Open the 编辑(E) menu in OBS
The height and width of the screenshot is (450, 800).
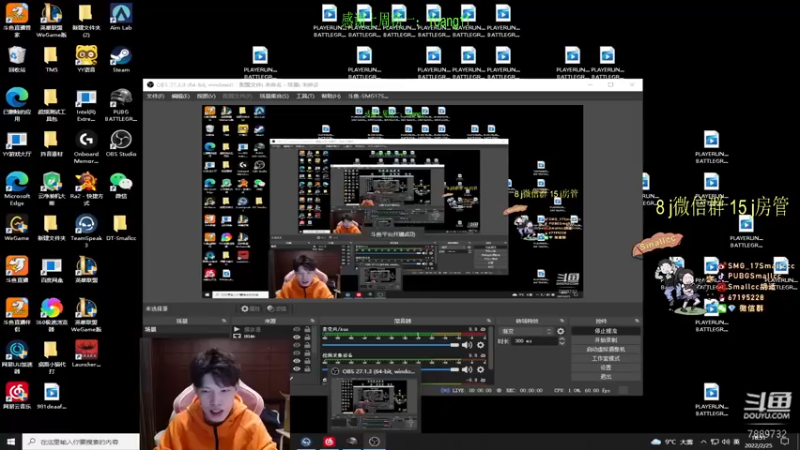coord(180,96)
